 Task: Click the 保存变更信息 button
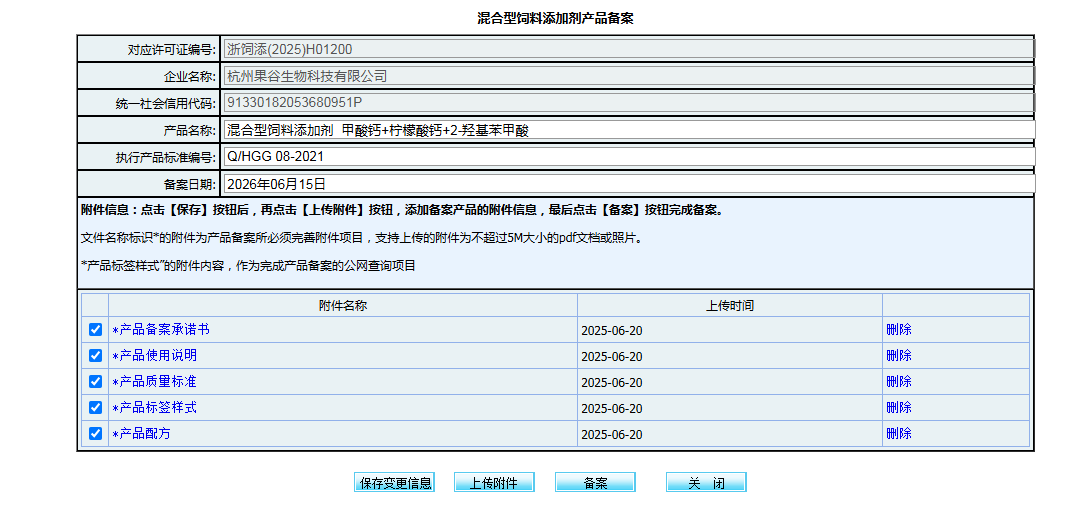394,482
